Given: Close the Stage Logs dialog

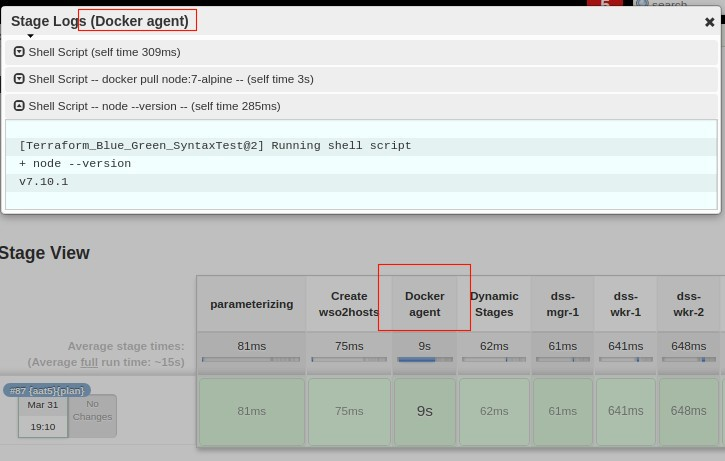Looking at the screenshot, I should click(x=709, y=22).
